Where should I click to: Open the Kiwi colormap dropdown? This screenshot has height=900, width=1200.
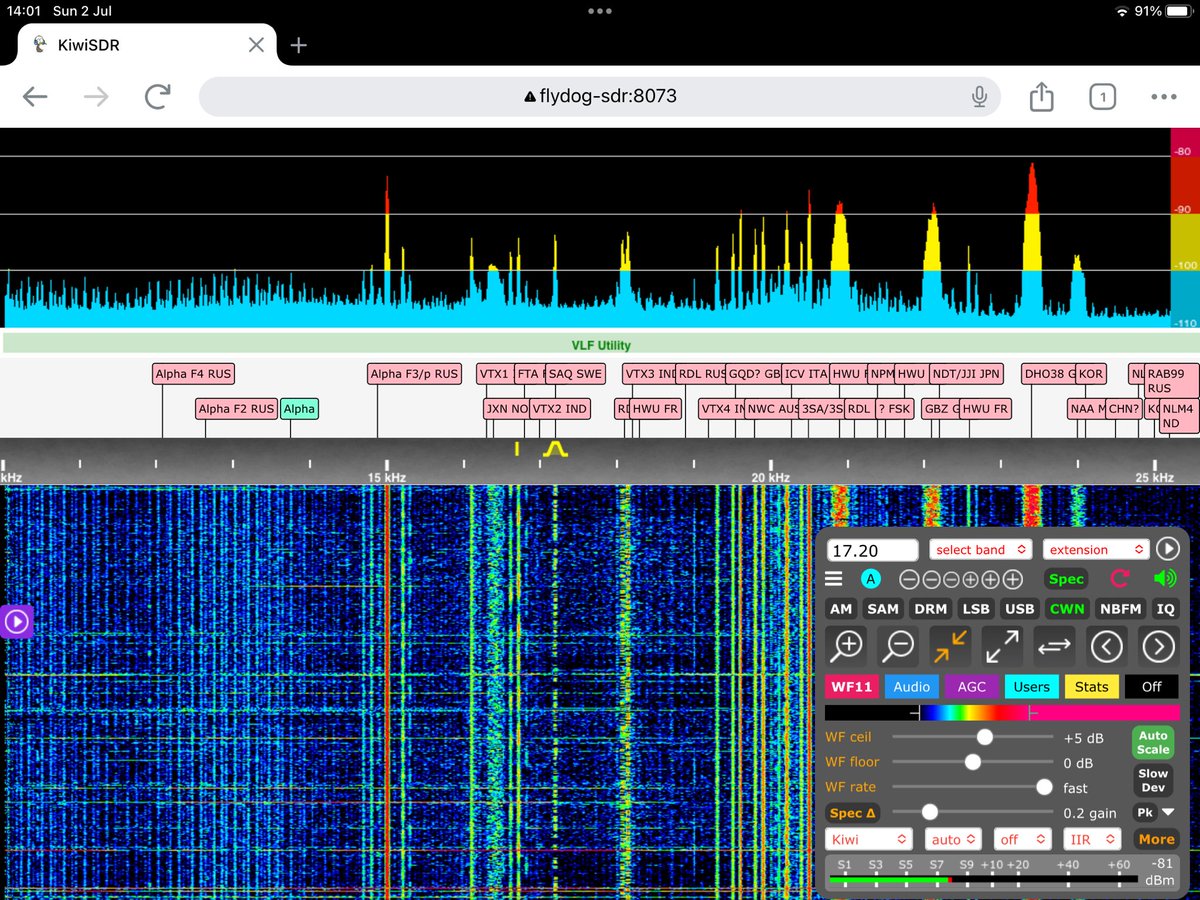869,840
